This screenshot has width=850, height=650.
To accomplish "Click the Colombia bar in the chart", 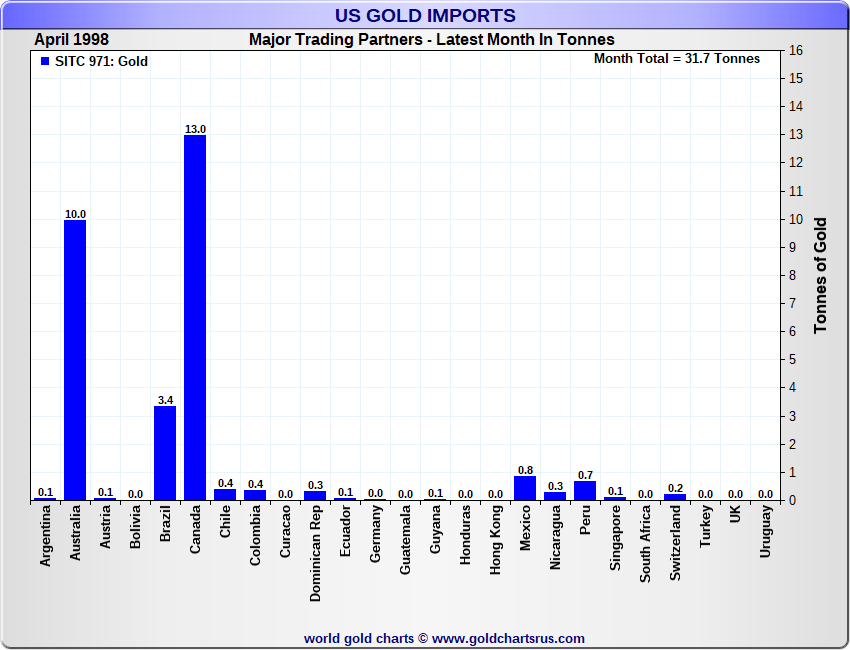I will click(255, 494).
